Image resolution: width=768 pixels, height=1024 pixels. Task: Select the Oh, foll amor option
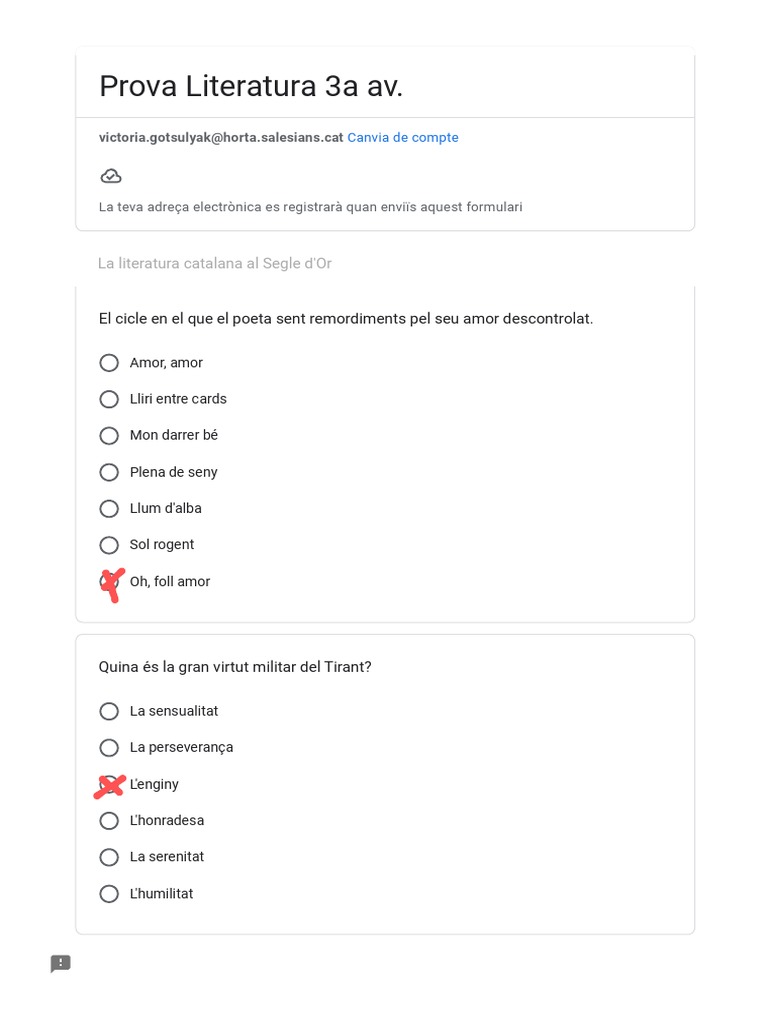click(109, 582)
